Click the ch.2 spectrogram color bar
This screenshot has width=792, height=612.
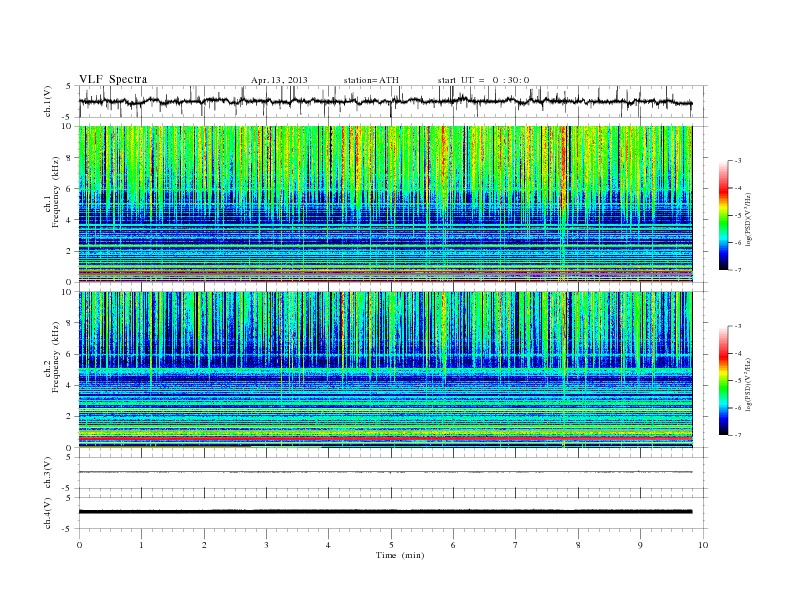point(723,380)
